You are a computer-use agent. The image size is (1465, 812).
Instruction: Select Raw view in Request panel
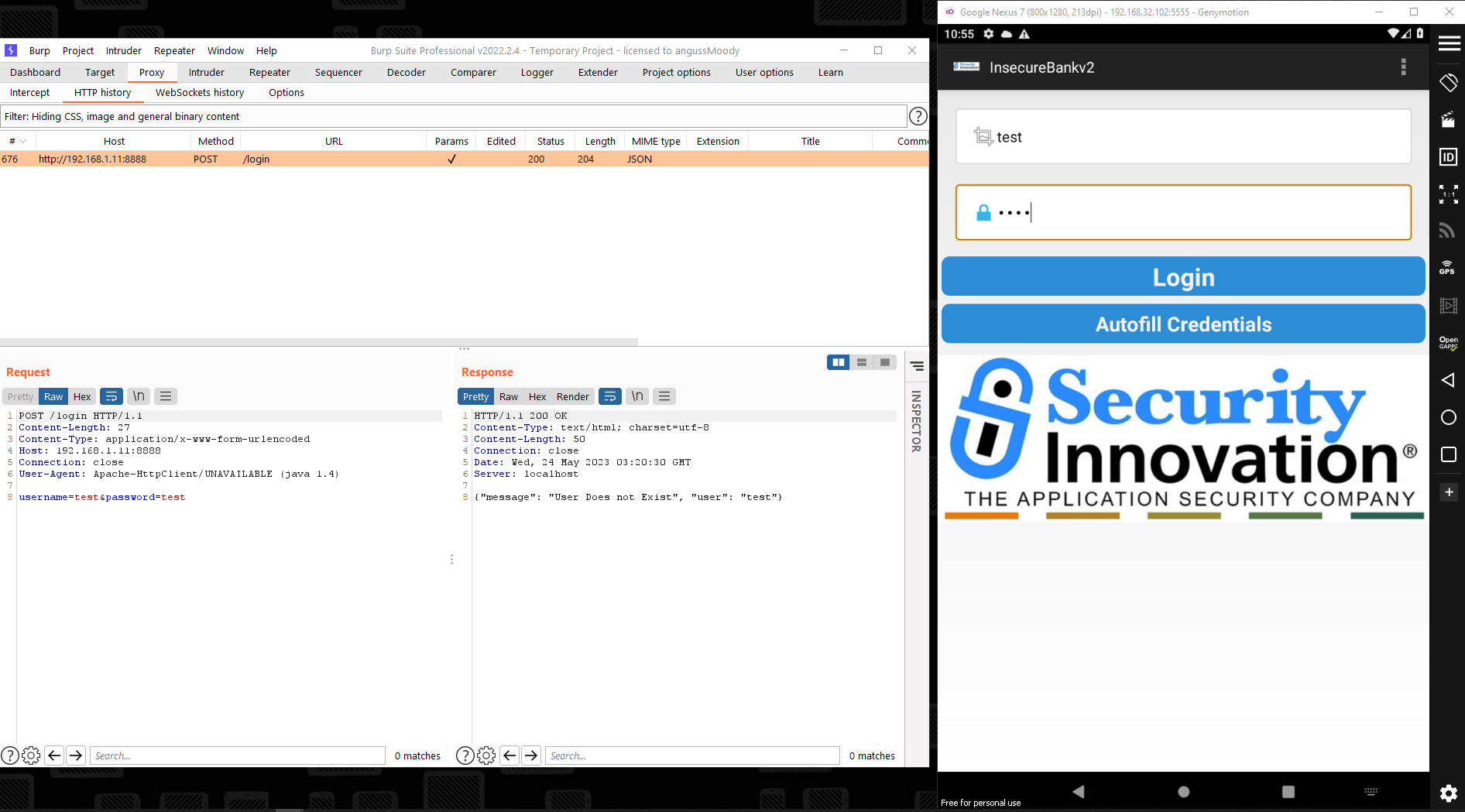click(x=53, y=396)
